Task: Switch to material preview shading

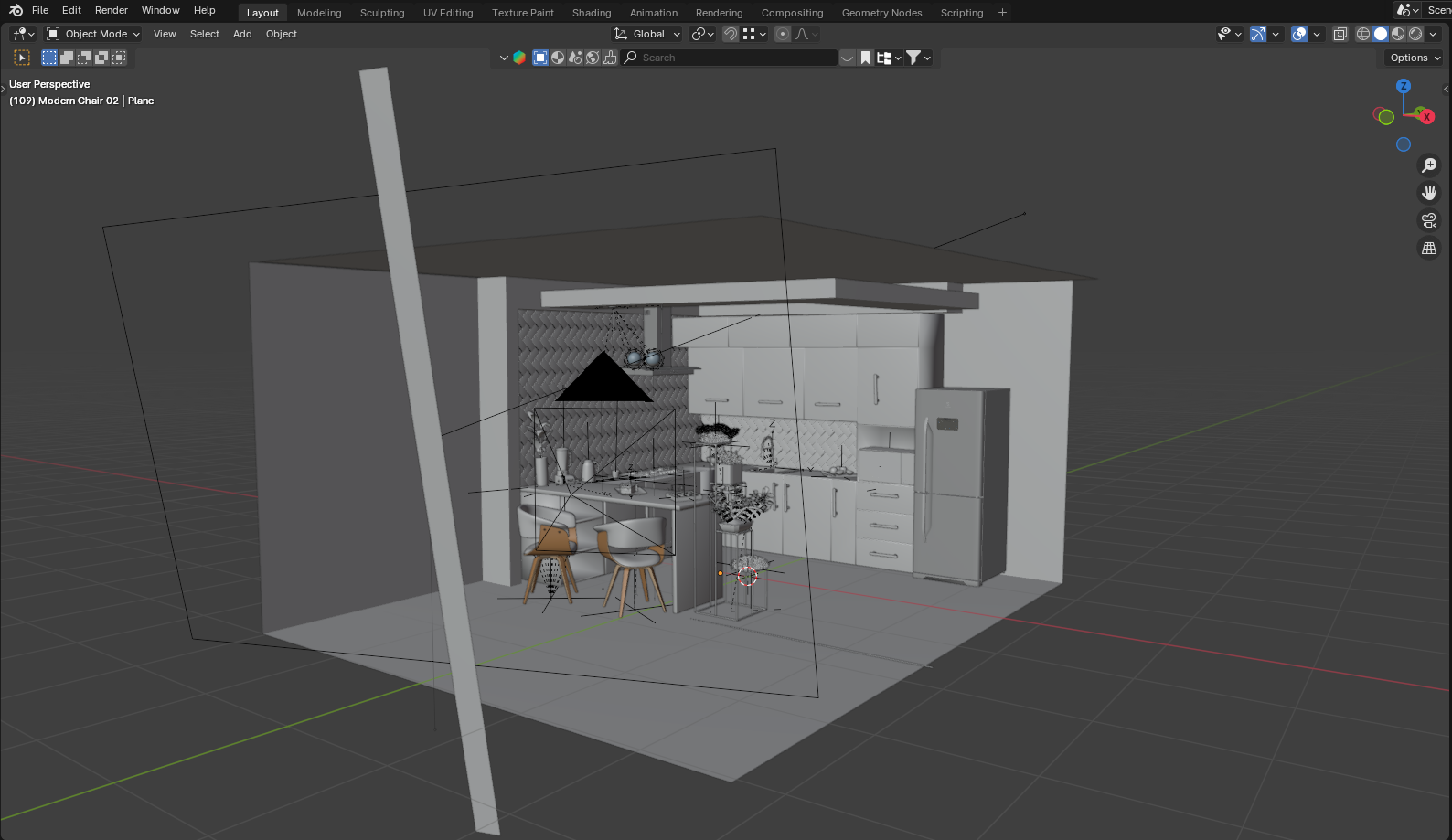Action: pyautogui.click(x=1398, y=34)
